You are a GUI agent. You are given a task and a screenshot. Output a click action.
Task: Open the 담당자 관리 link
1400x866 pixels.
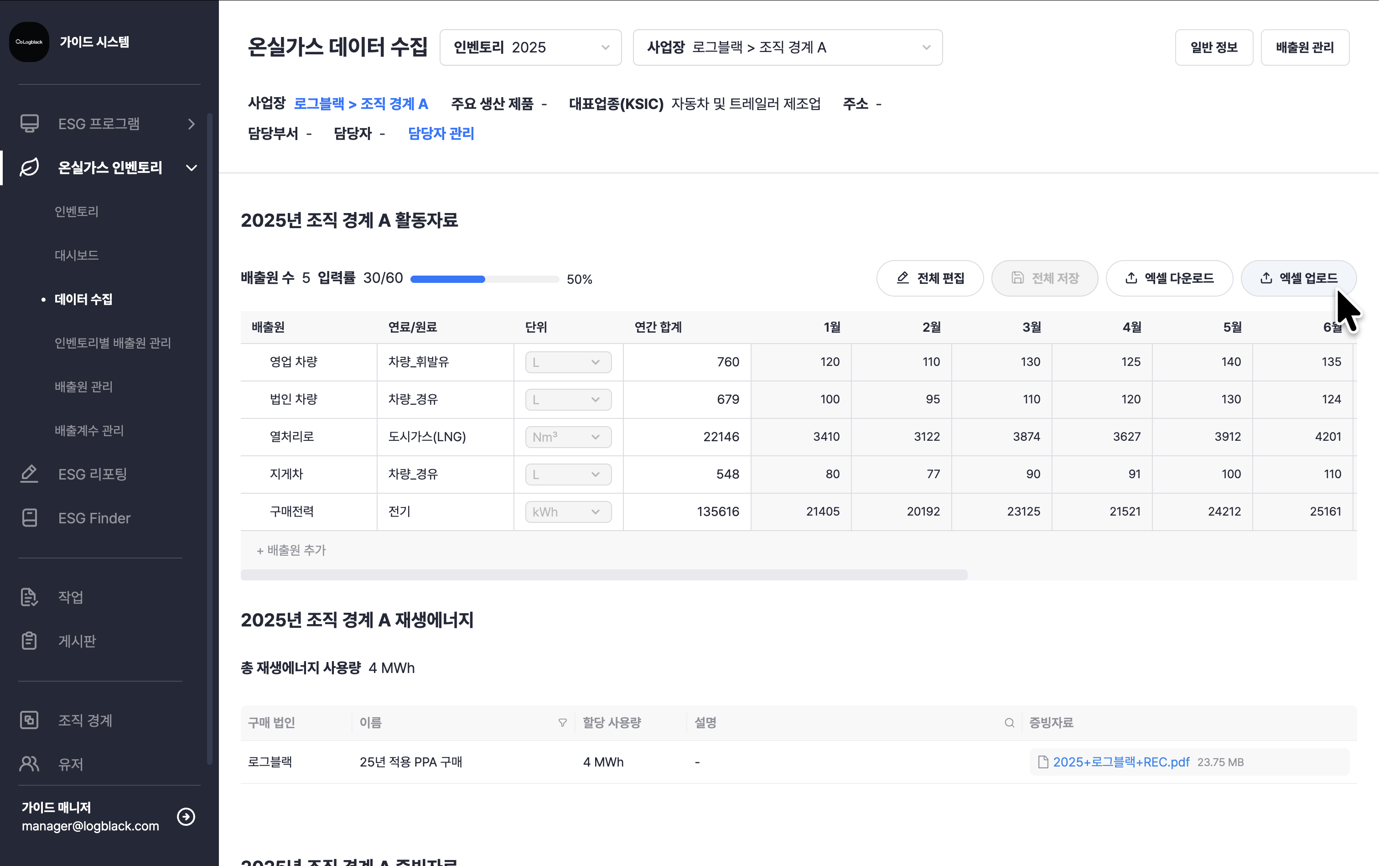tap(441, 133)
